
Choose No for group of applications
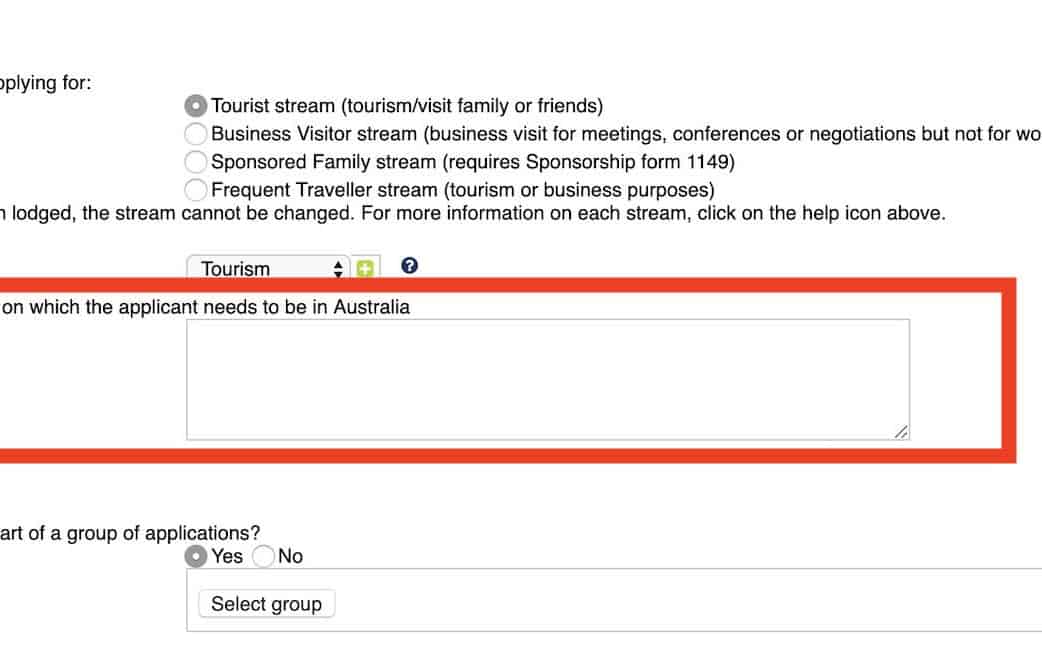coord(264,556)
